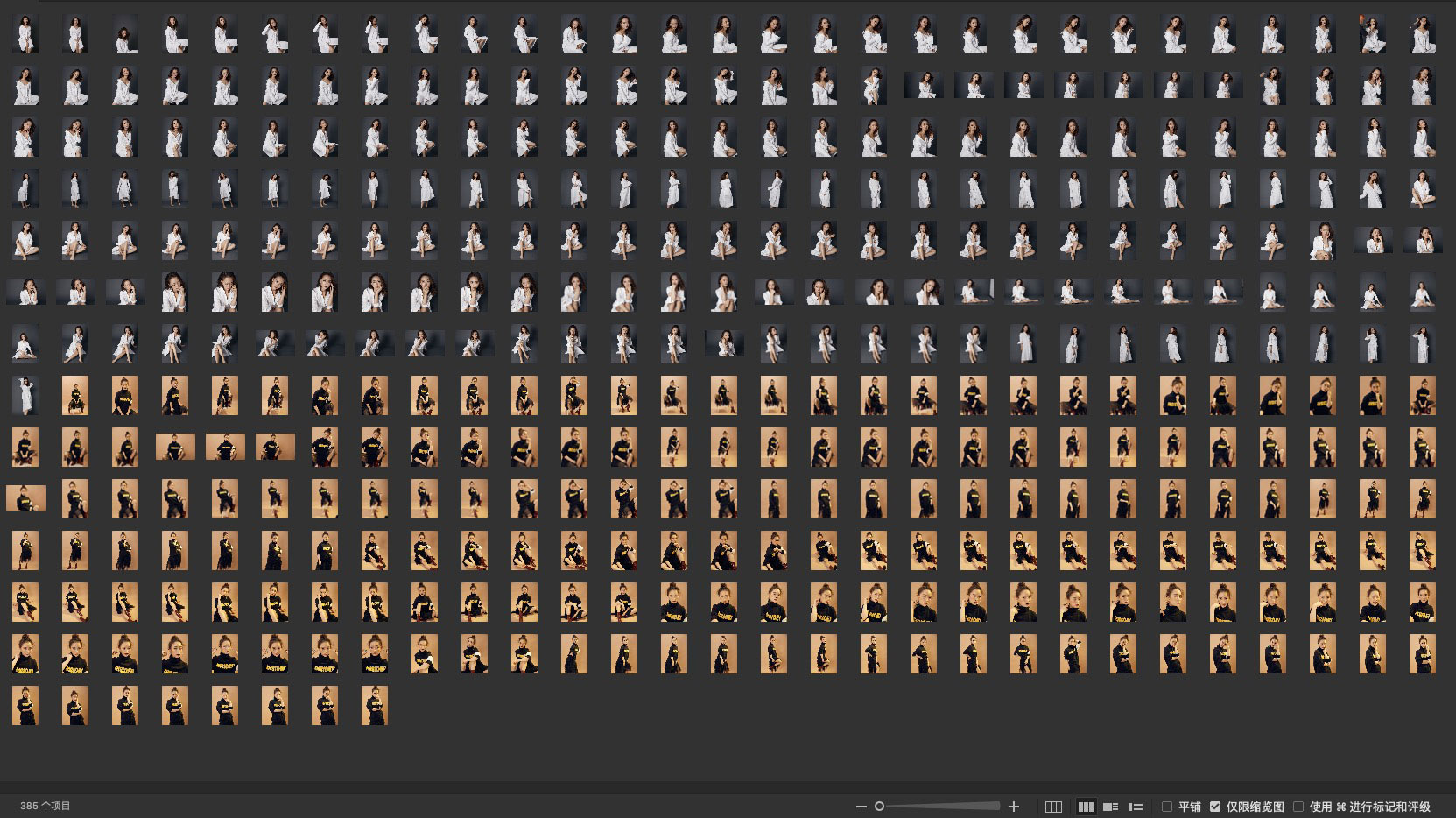This screenshot has width=1456, height=818.
Task: Switch to details view icon
Action: [1110, 807]
